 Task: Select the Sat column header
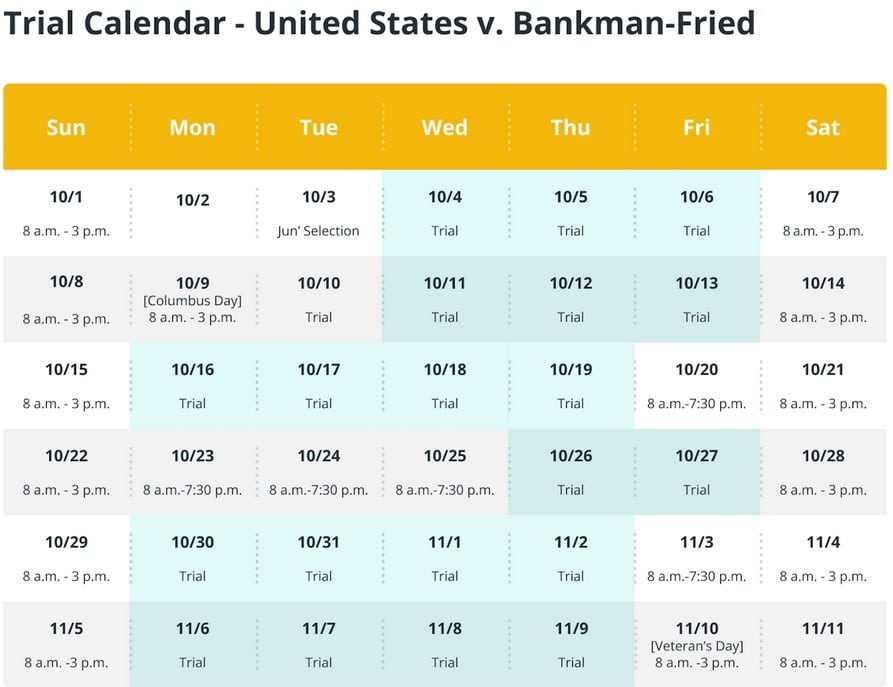click(823, 127)
